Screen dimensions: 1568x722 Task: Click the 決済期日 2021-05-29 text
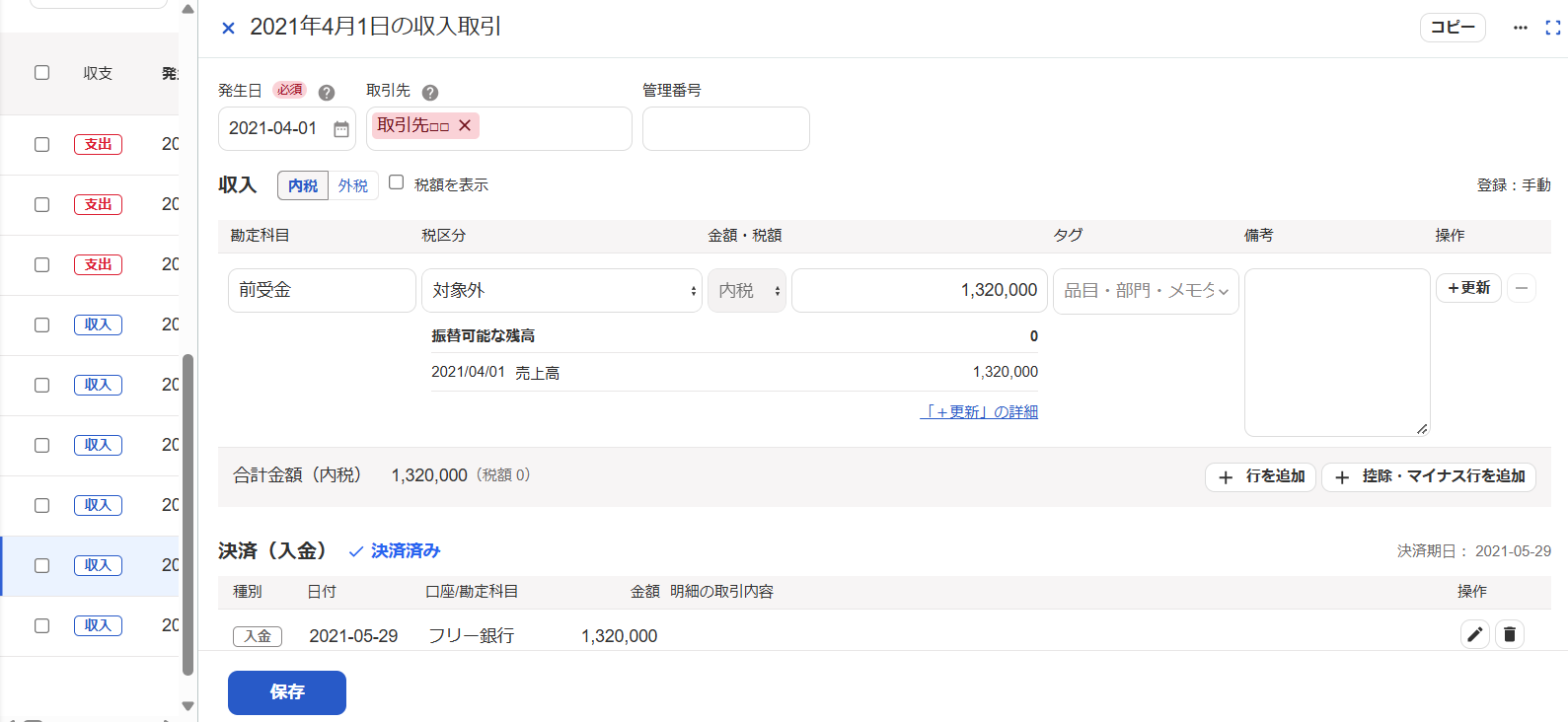tap(1474, 551)
